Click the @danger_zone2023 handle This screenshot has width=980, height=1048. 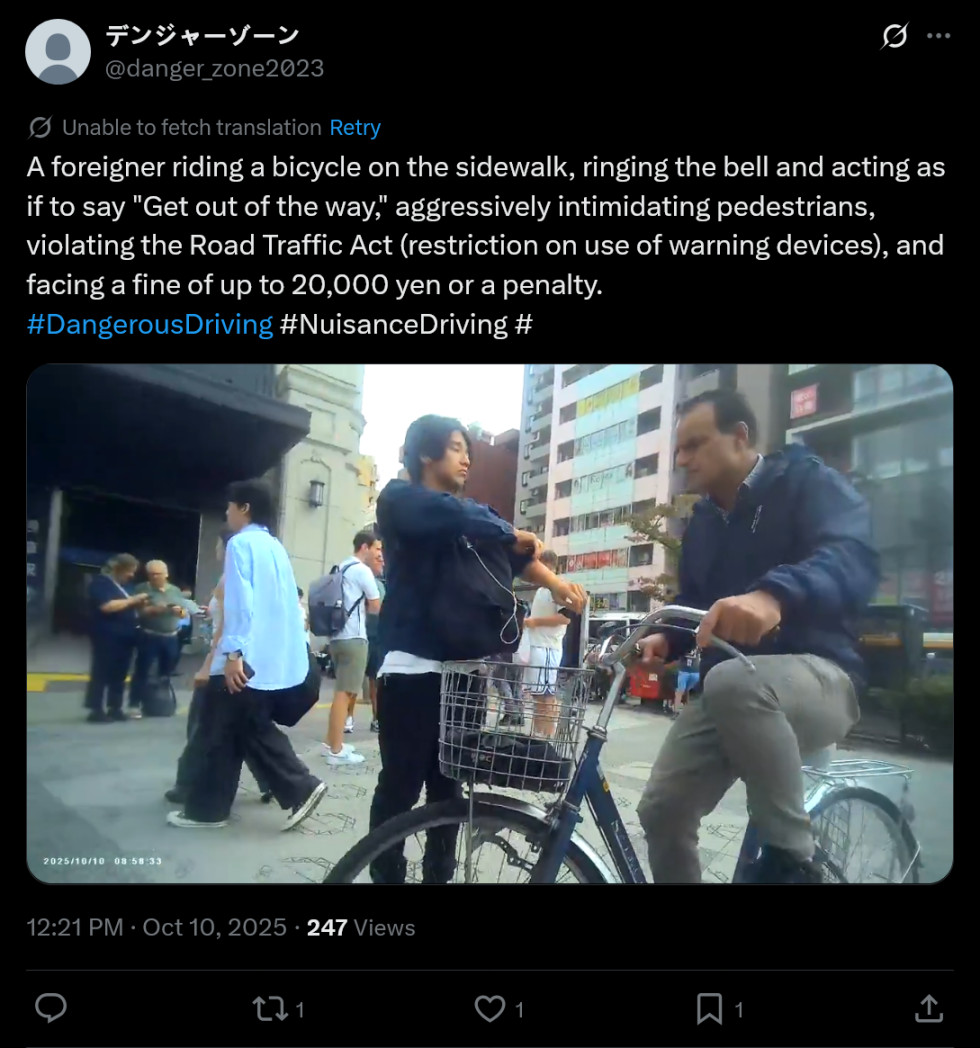(215, 68)
